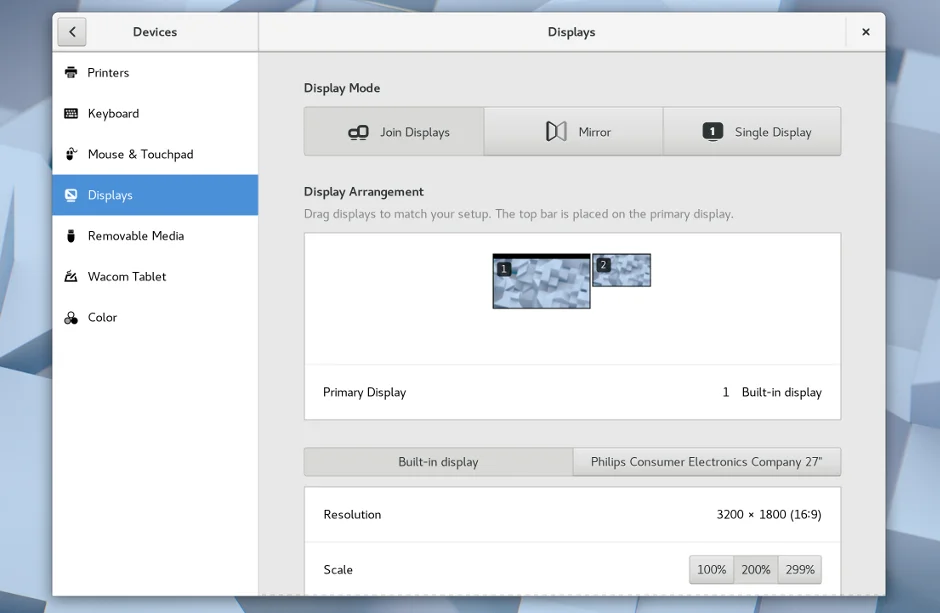Screen dimensions: 940x613
Task: Click the back arrow button in the header
Action: pos(72,32)
